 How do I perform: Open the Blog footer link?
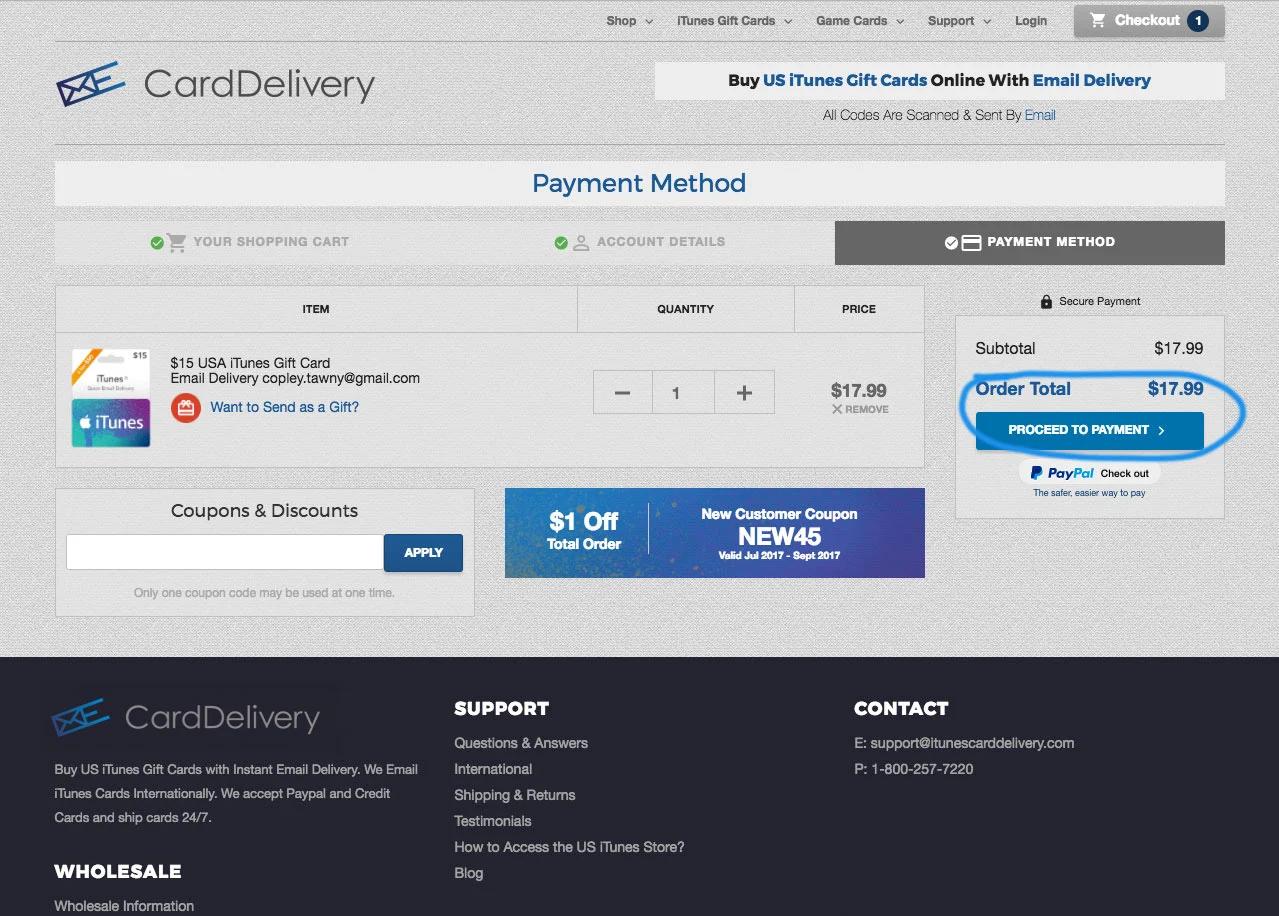point(468,873)
